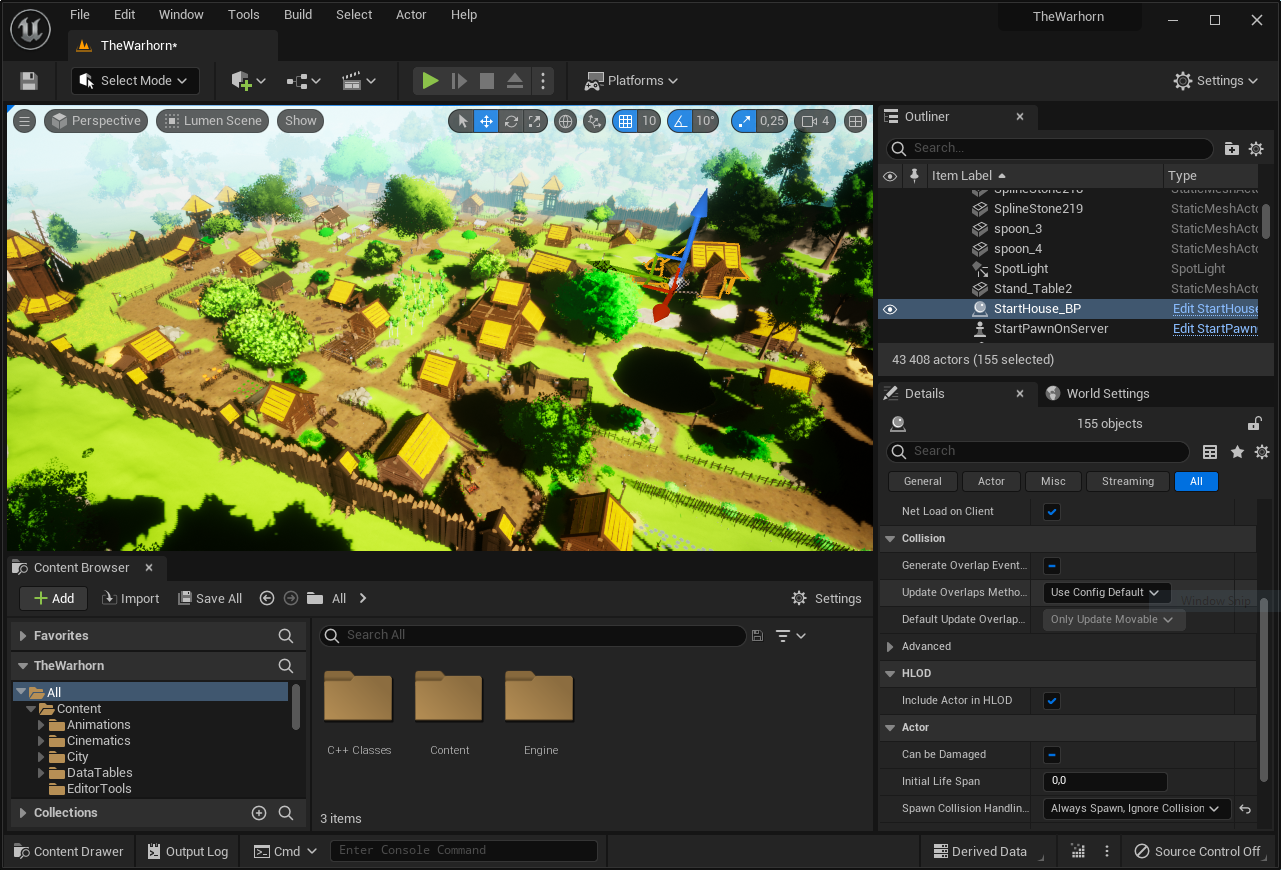Open Outliner settings gear
Screen dimensions: 1281x870
tap(1256, 149)
